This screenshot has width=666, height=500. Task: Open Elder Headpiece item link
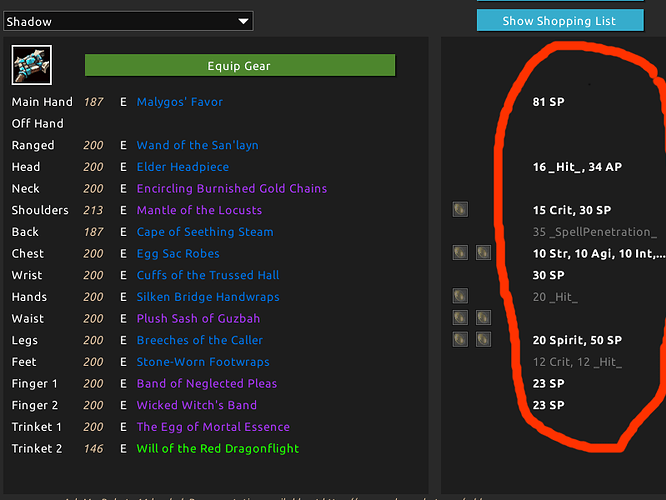(183, 167)
